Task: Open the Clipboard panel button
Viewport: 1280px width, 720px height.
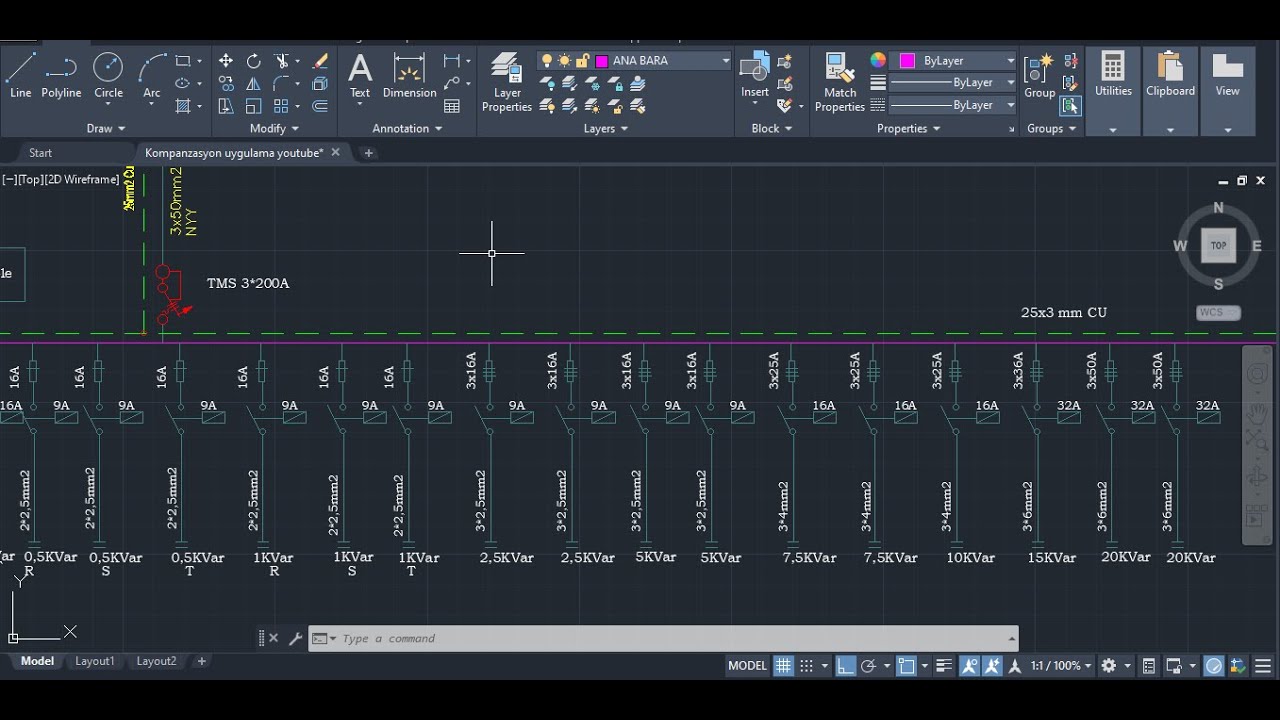Action: [1170, 90]
